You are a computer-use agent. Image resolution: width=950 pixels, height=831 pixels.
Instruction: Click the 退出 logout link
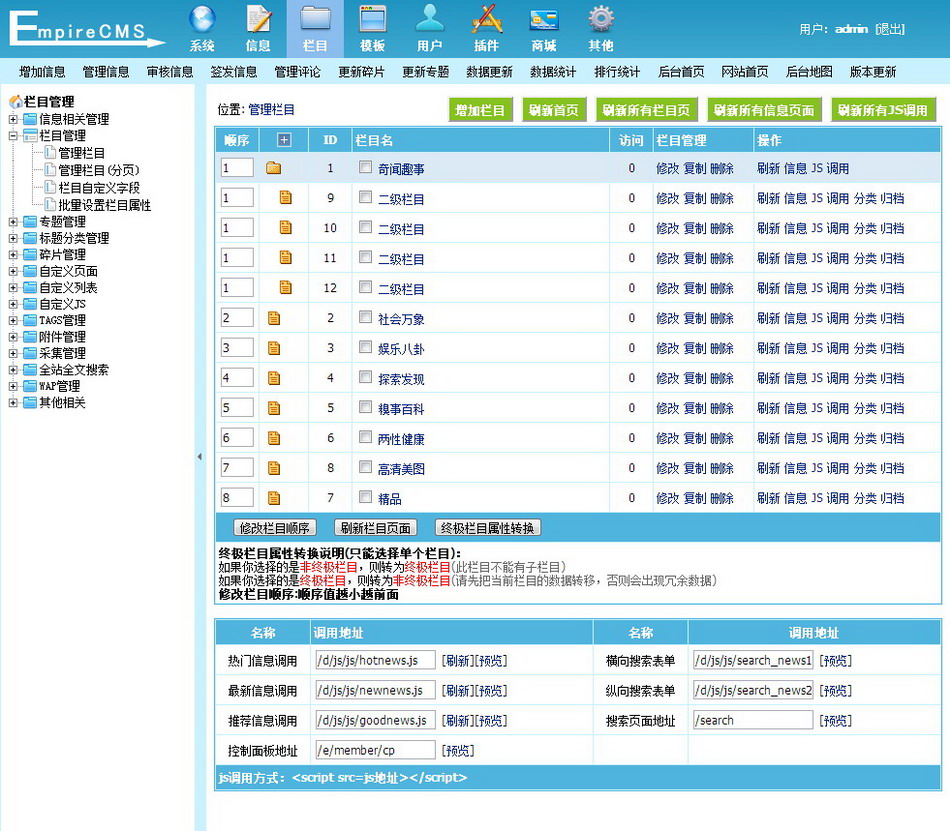[x=890, y=29]
